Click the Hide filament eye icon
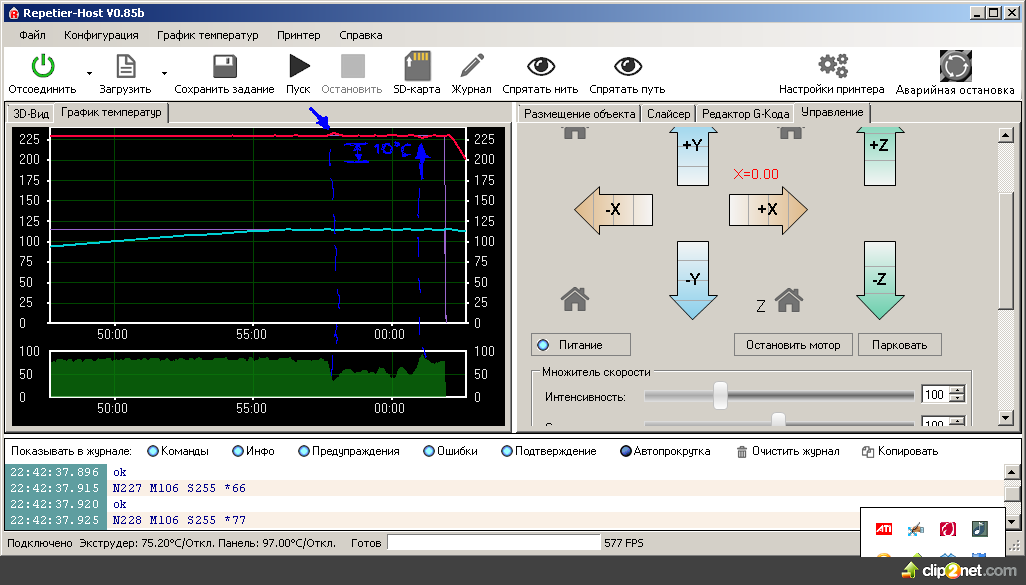The image size is (1026, 585). (541, 67)
